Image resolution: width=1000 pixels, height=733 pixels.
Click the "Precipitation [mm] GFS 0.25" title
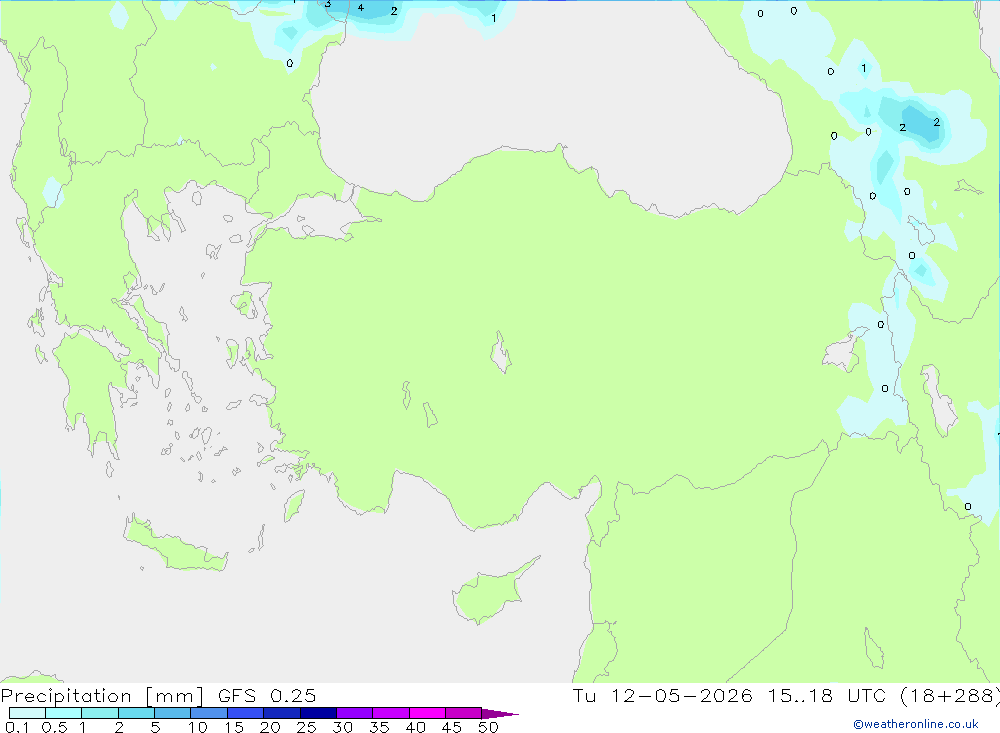tap(158, 695)
